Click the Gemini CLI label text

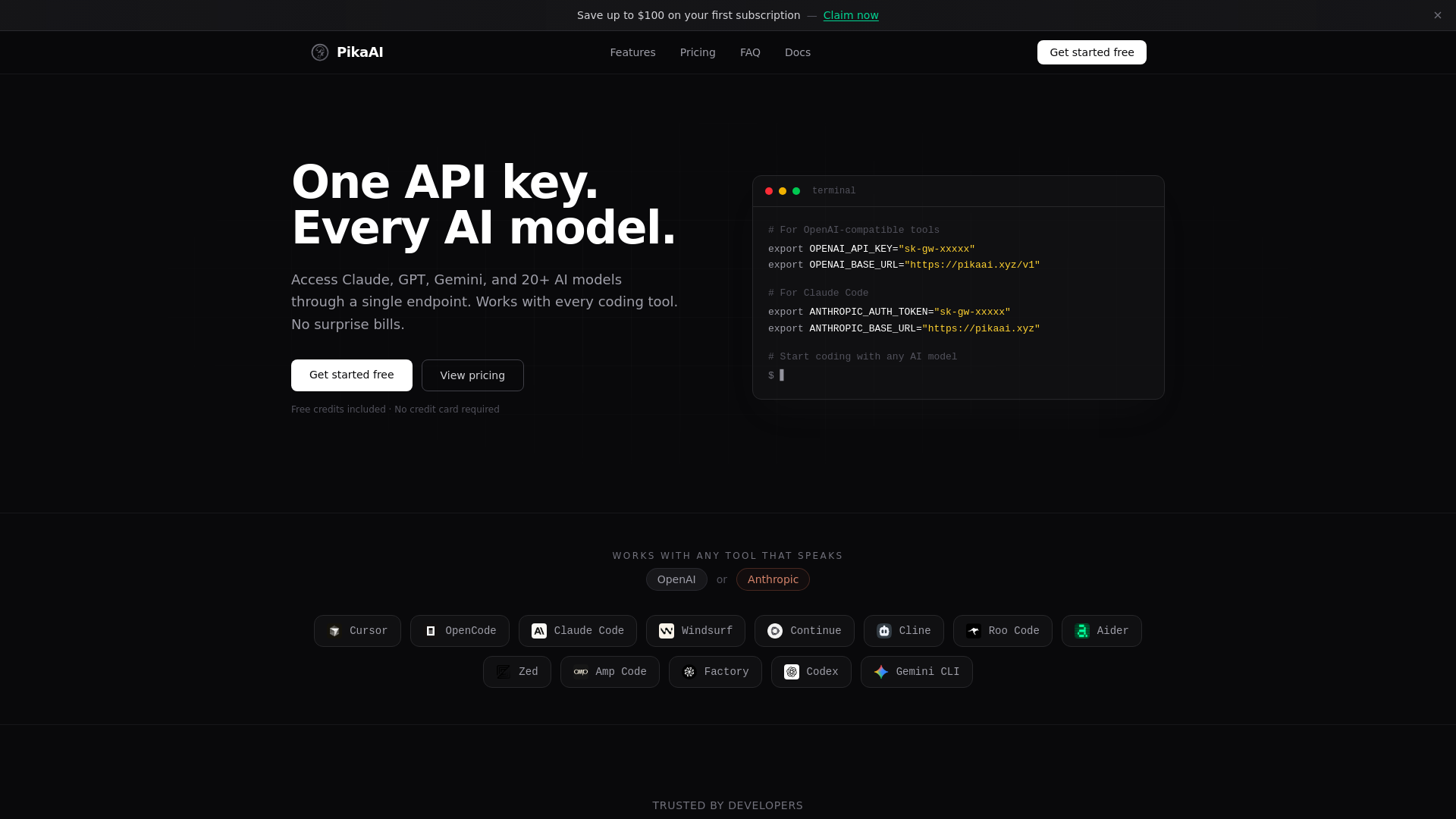pyautogui.click(x=928, y=672)
